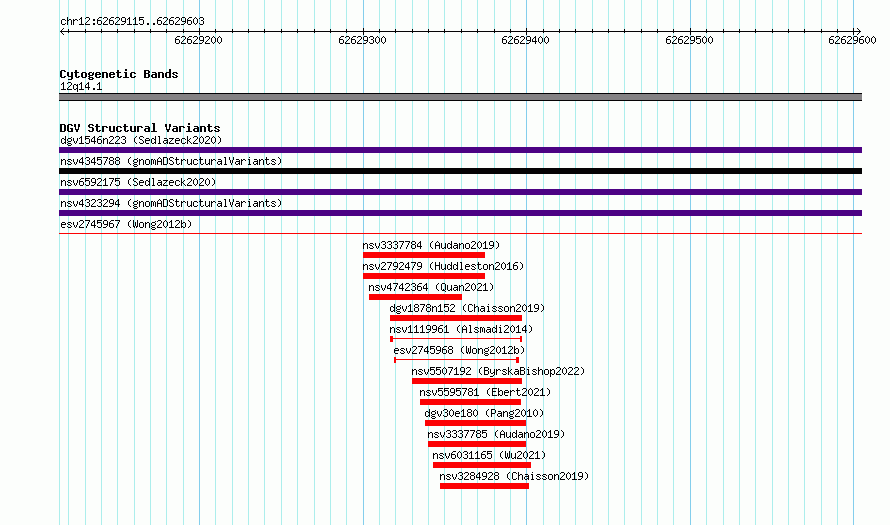
Task: Open the nsv3337785 (Audano2019) label
Action: tap(496, 434)
